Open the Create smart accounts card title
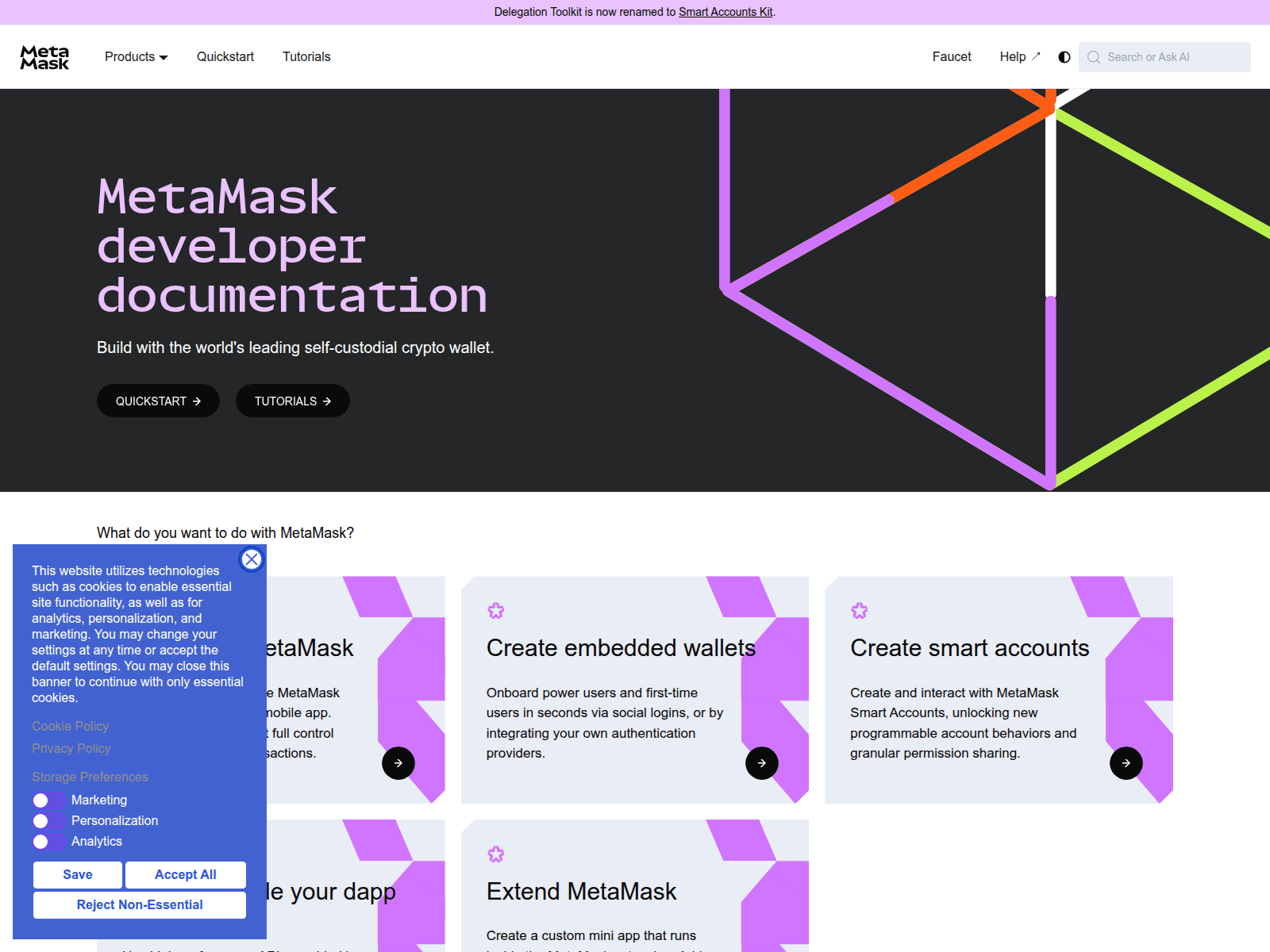 tap(969, 648)
